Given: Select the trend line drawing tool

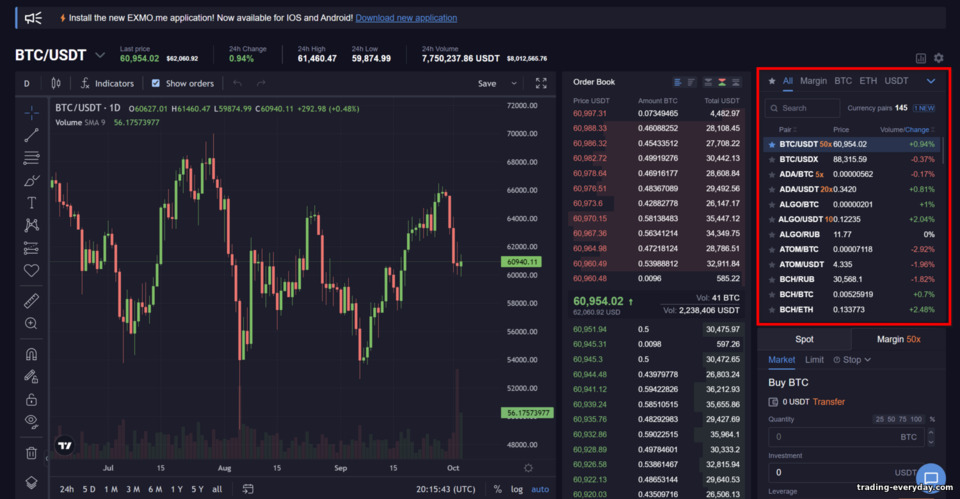Looking at the screenshot, I should point(31,135).
